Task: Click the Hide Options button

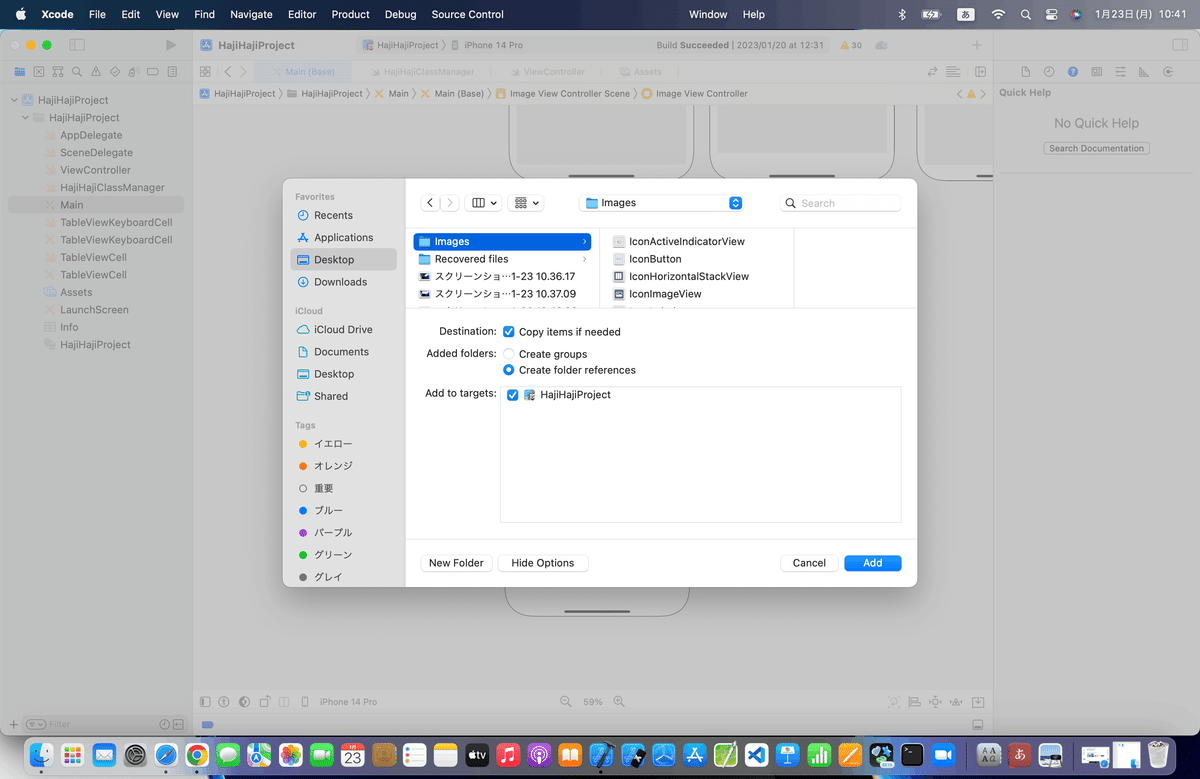Action: point(543,563)
